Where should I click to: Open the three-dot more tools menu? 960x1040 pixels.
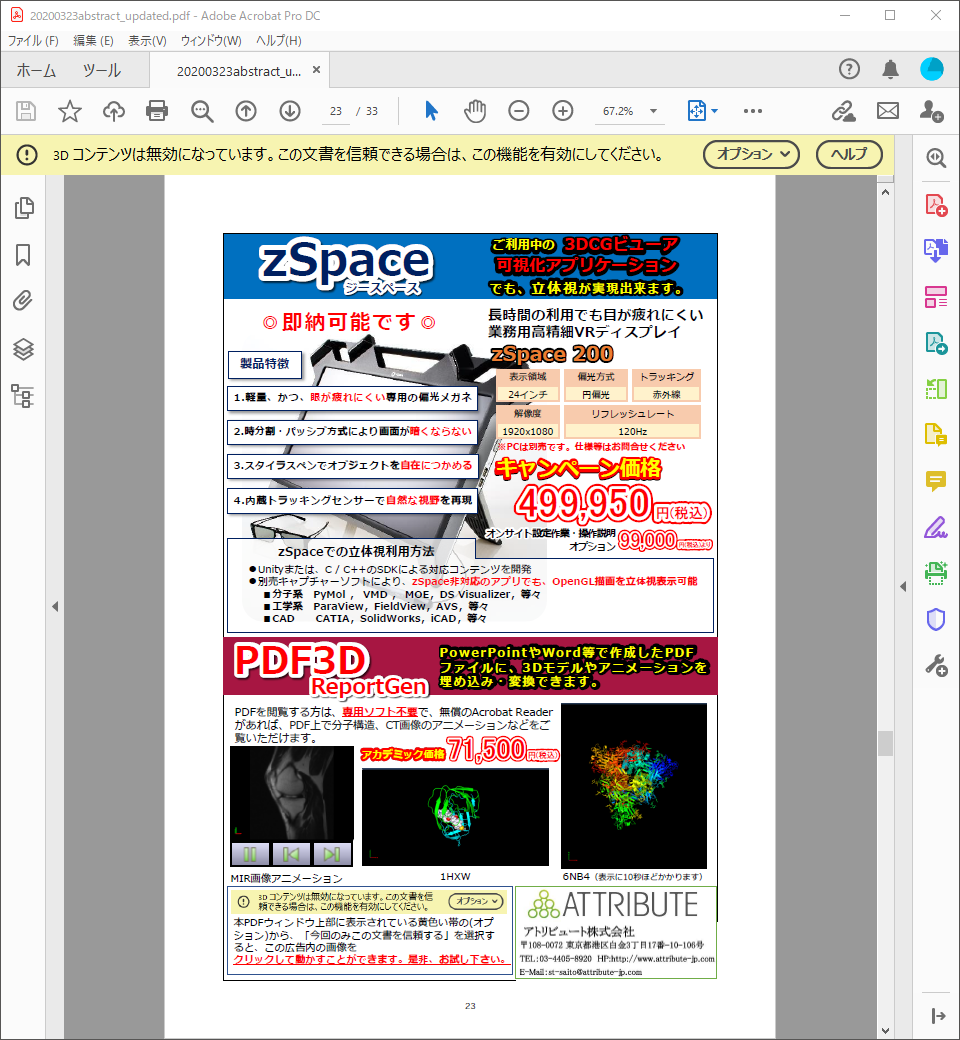(x=753, y=111)
